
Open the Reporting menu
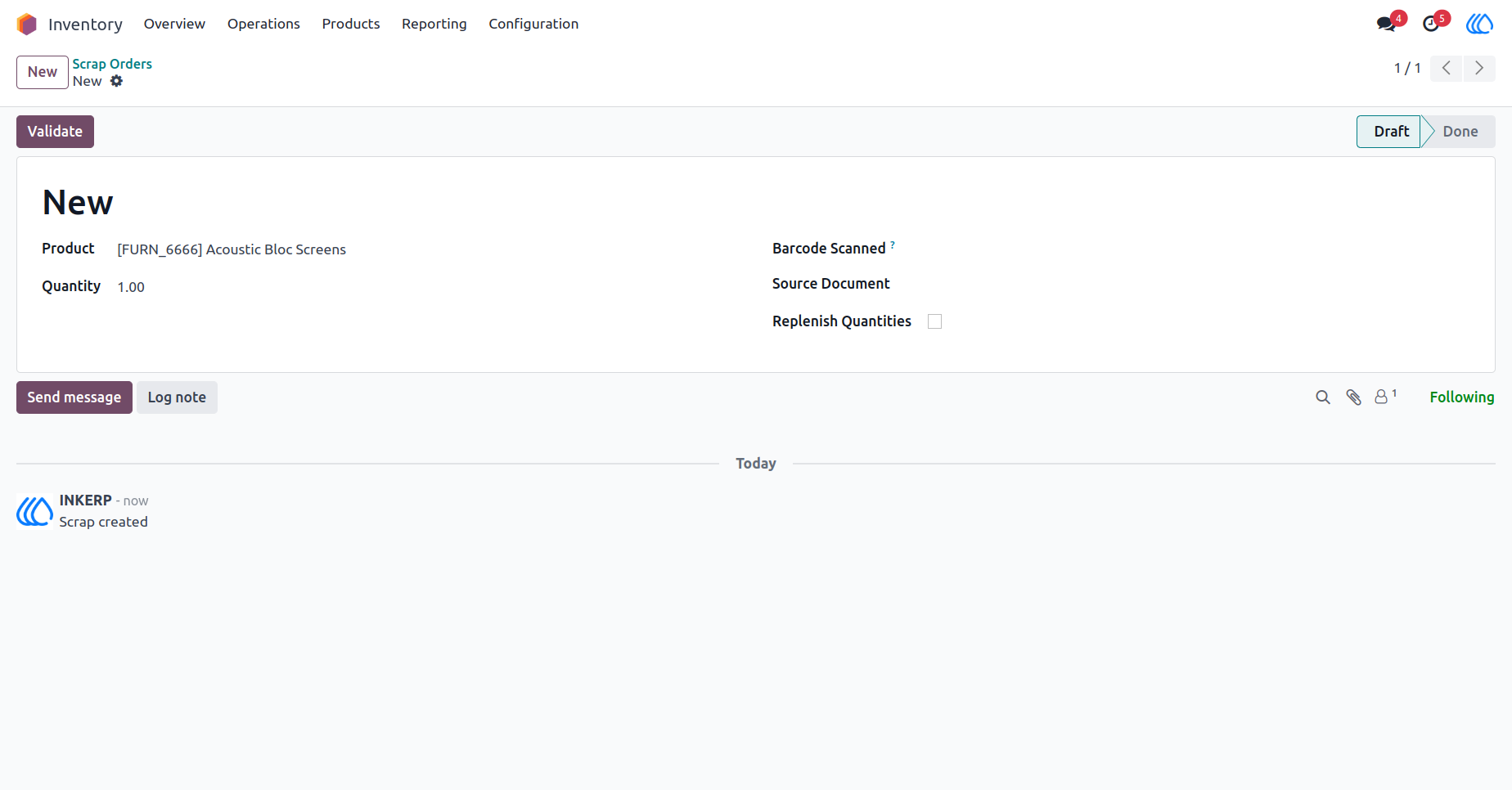(434, 24)
